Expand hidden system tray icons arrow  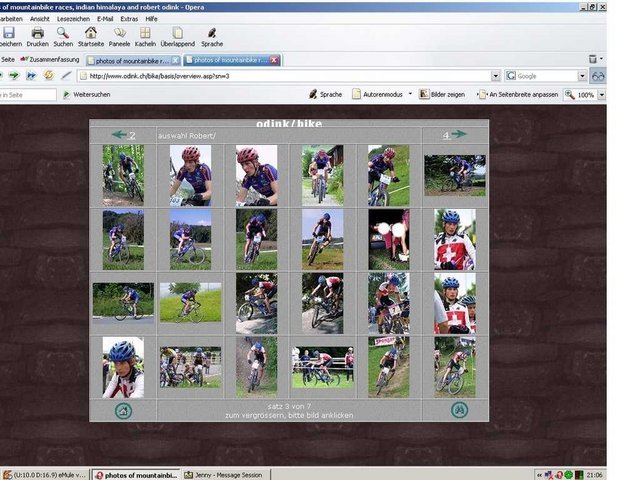(x=539, y=475)
